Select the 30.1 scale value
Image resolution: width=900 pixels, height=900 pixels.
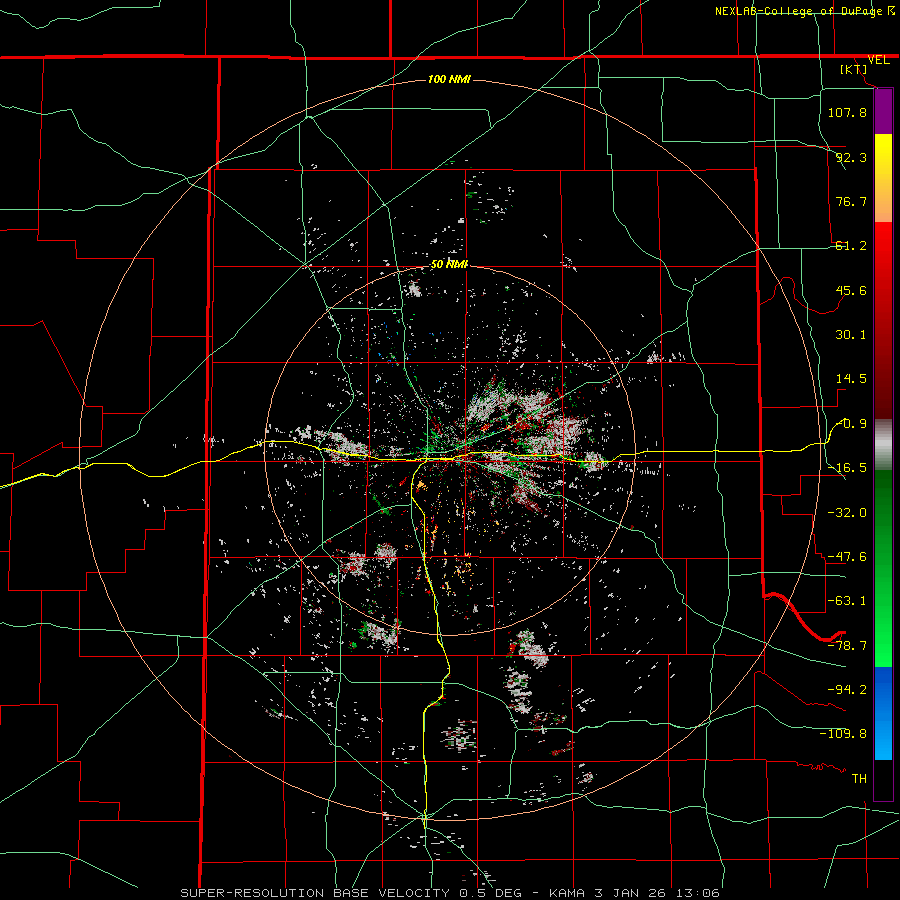851,335
